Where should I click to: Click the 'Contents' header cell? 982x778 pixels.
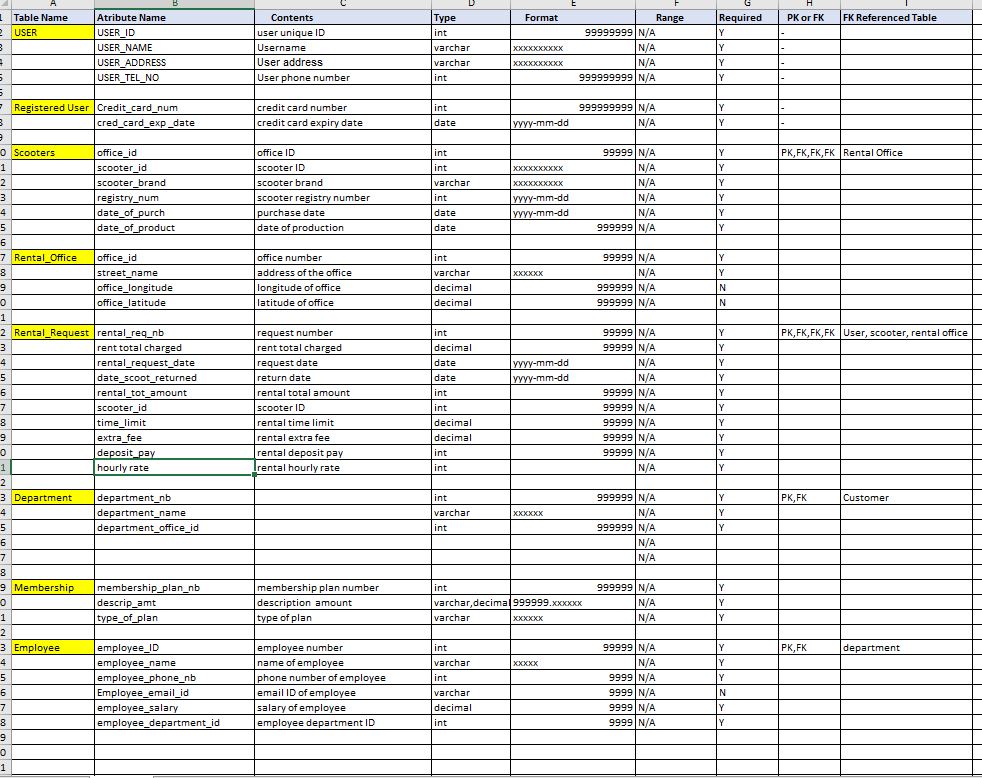[x=343, y=18]
